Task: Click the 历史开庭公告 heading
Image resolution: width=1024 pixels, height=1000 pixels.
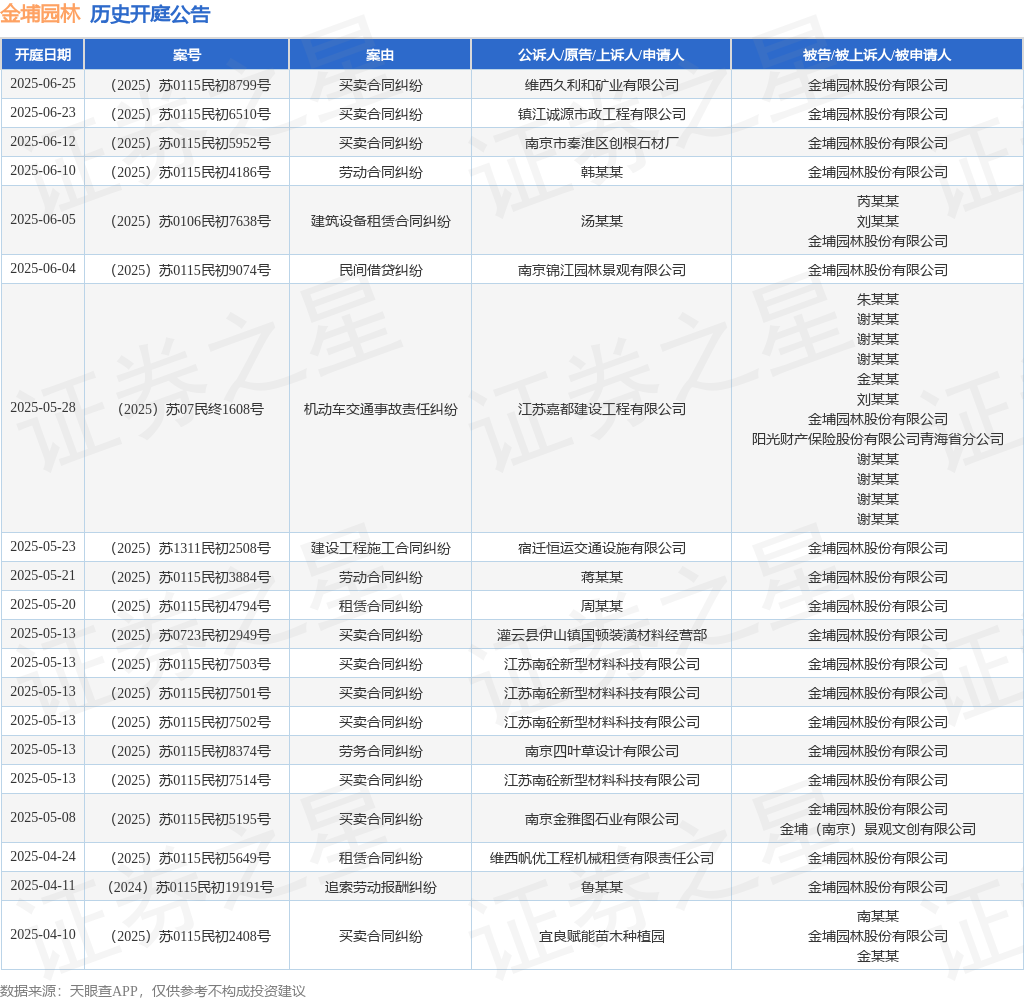Action: pos(150,14)
